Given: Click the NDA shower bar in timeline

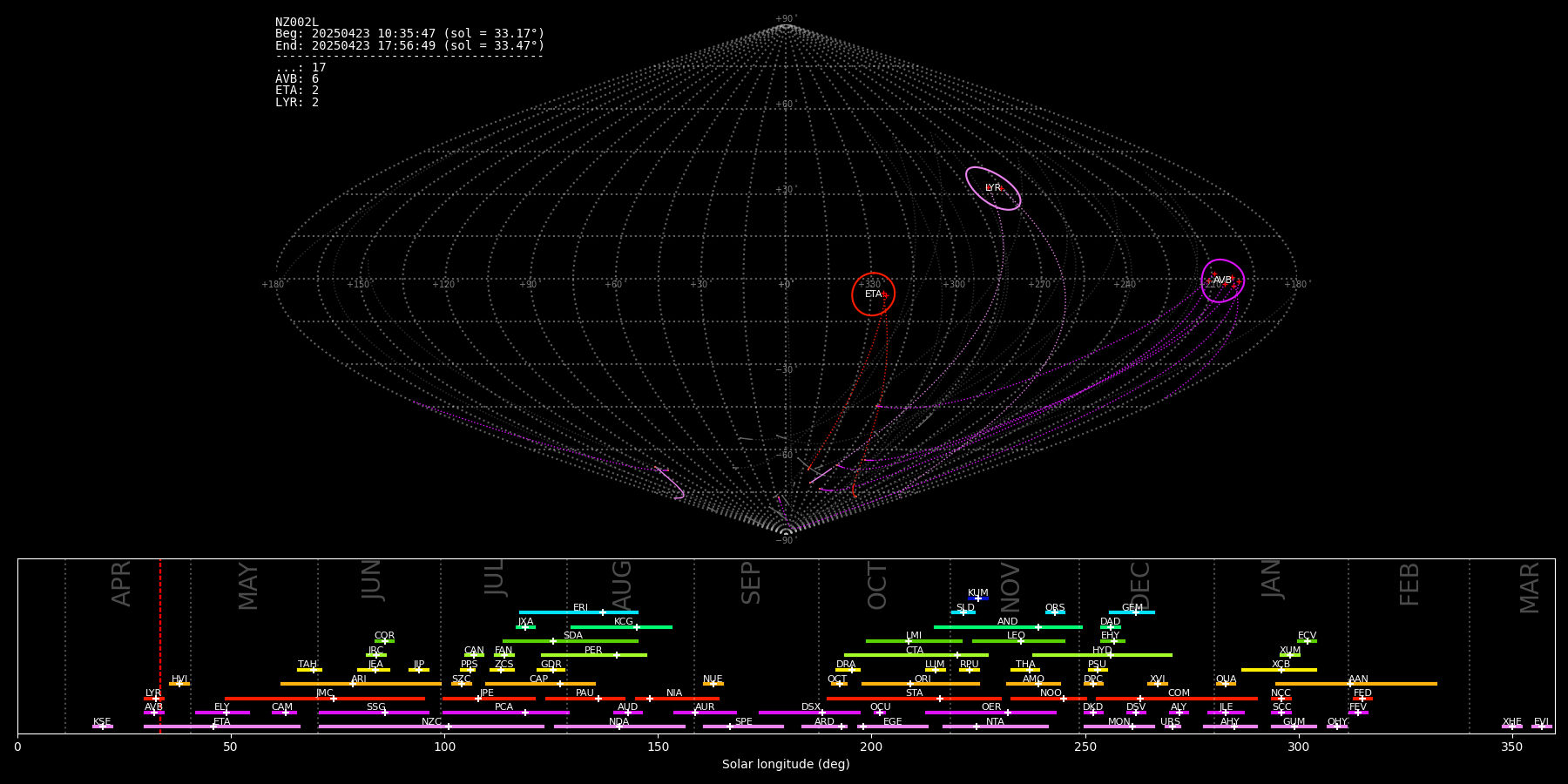Looking at the screenshot, I should 619,727.
